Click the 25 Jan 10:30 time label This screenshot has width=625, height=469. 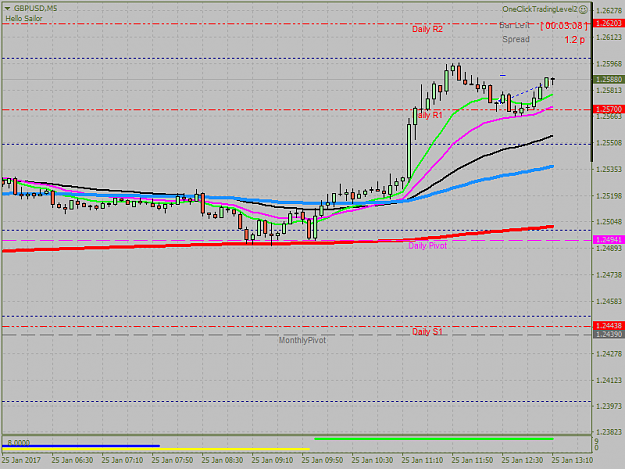coord(372,460)
